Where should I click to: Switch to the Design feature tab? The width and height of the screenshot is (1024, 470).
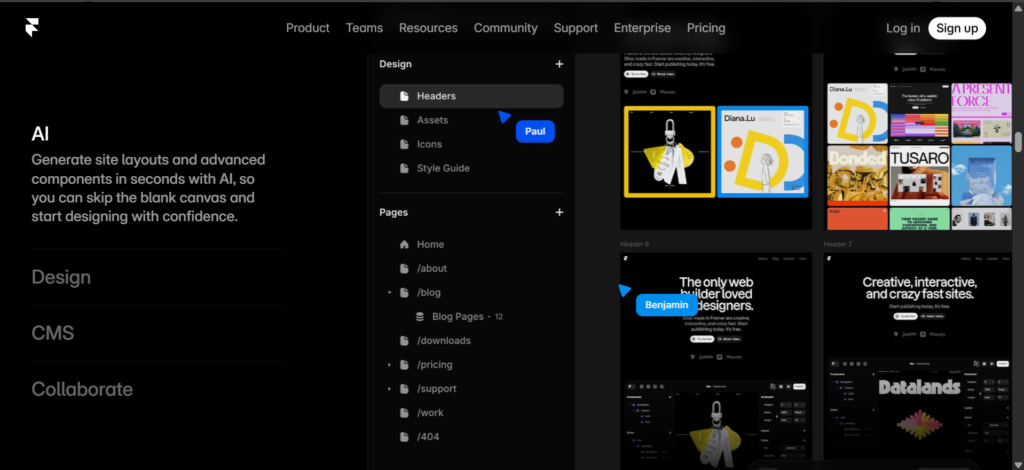click(x=61, y=277)
